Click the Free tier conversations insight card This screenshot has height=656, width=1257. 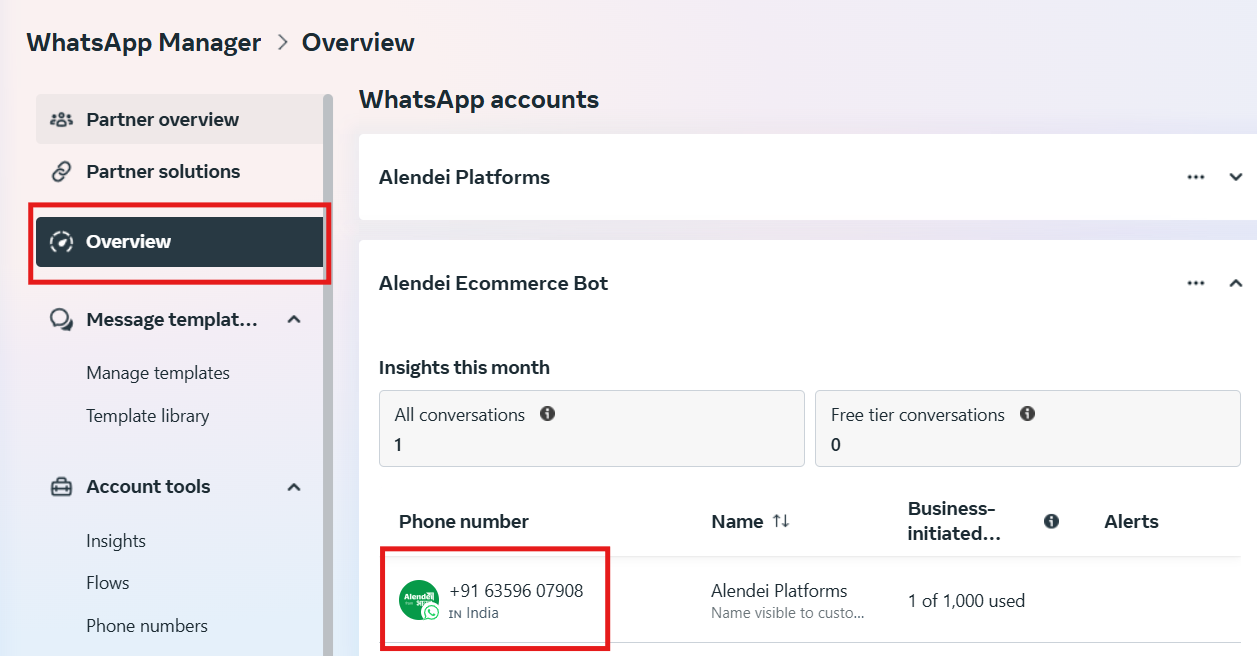[1028, 428]
